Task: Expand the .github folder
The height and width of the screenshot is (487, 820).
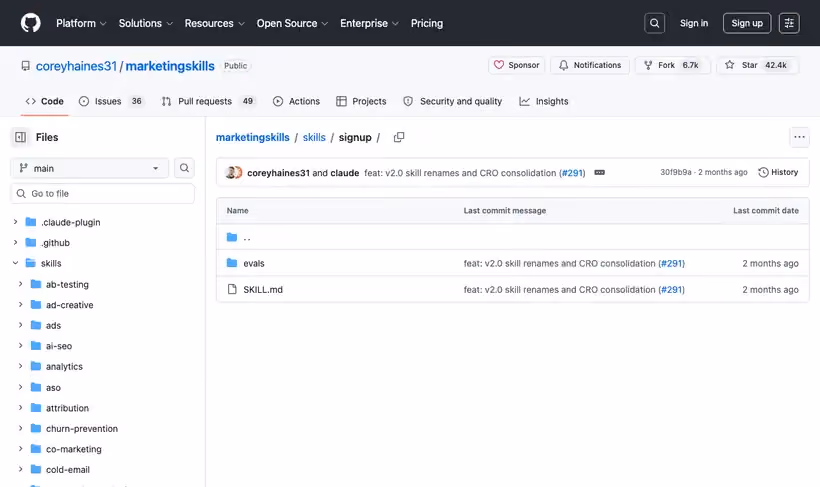Action: [15, 242]
